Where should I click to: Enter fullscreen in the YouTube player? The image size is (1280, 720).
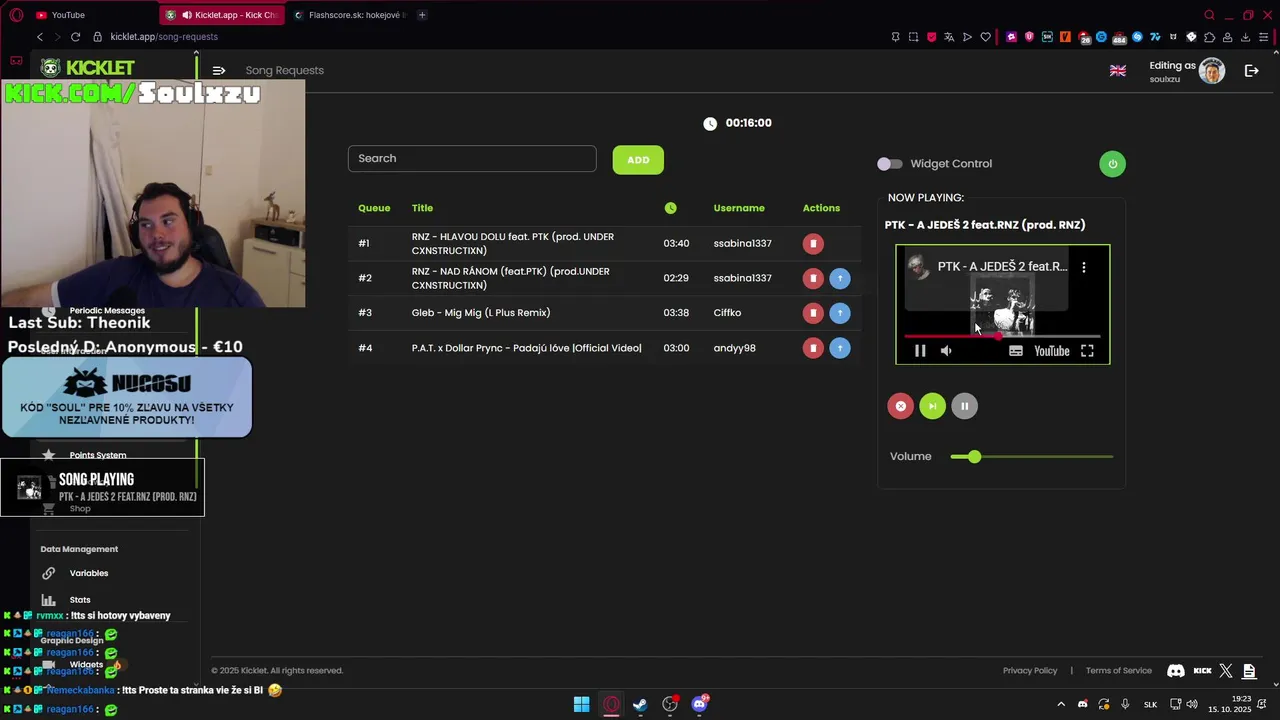(x=1087, y=351)
